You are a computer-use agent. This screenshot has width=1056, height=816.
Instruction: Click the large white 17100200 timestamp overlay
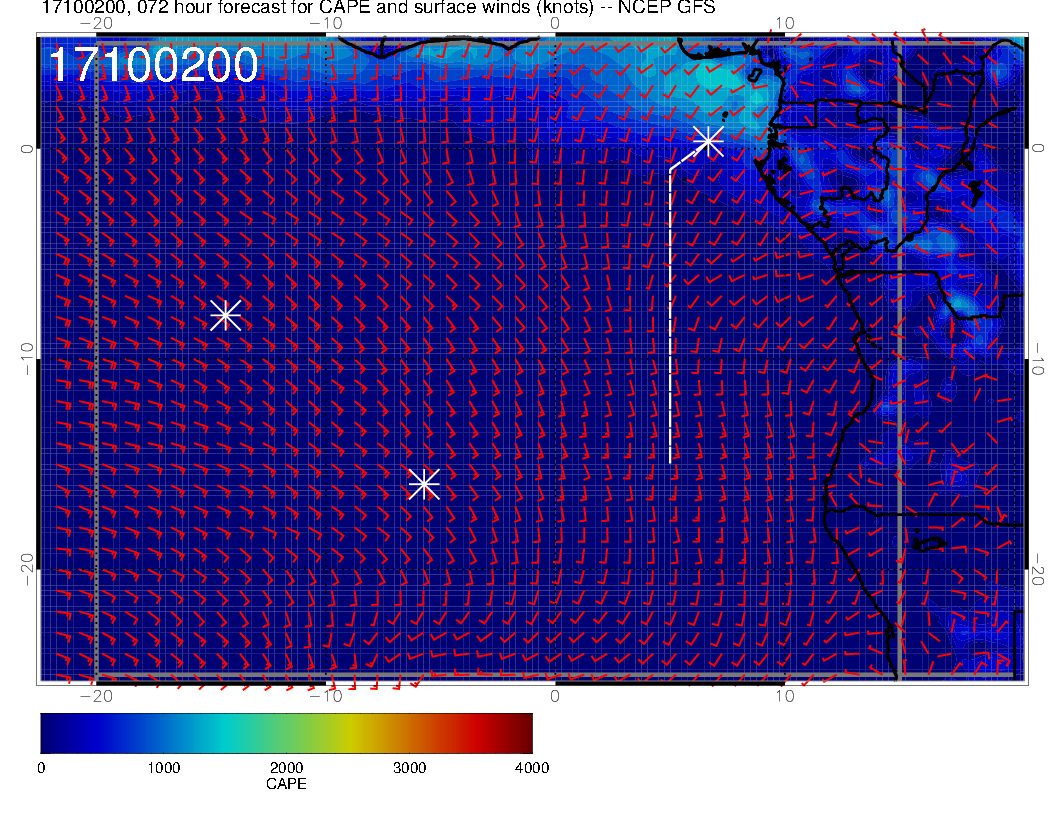154,65
